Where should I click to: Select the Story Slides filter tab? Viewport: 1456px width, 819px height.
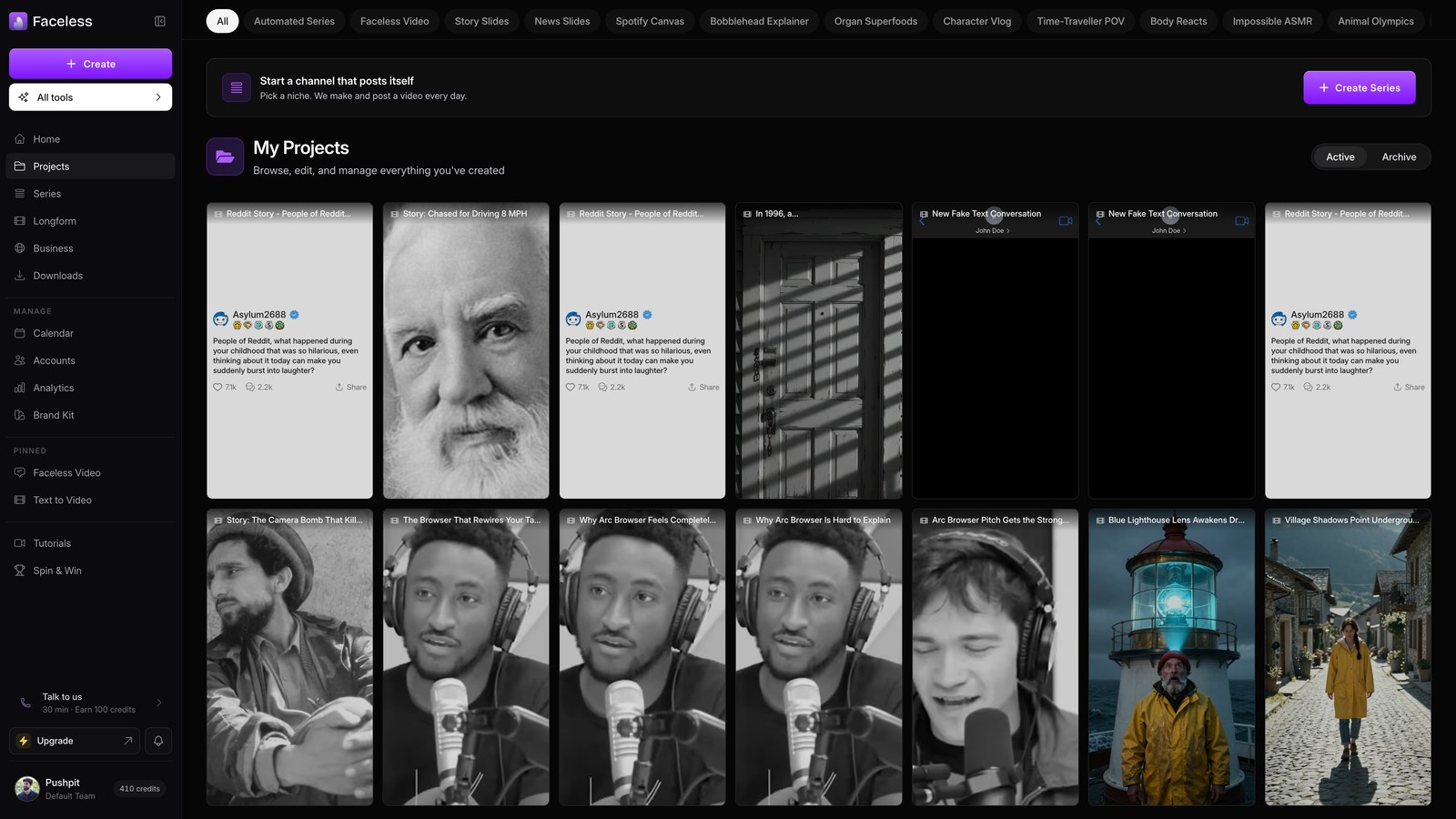coord(481,21)
